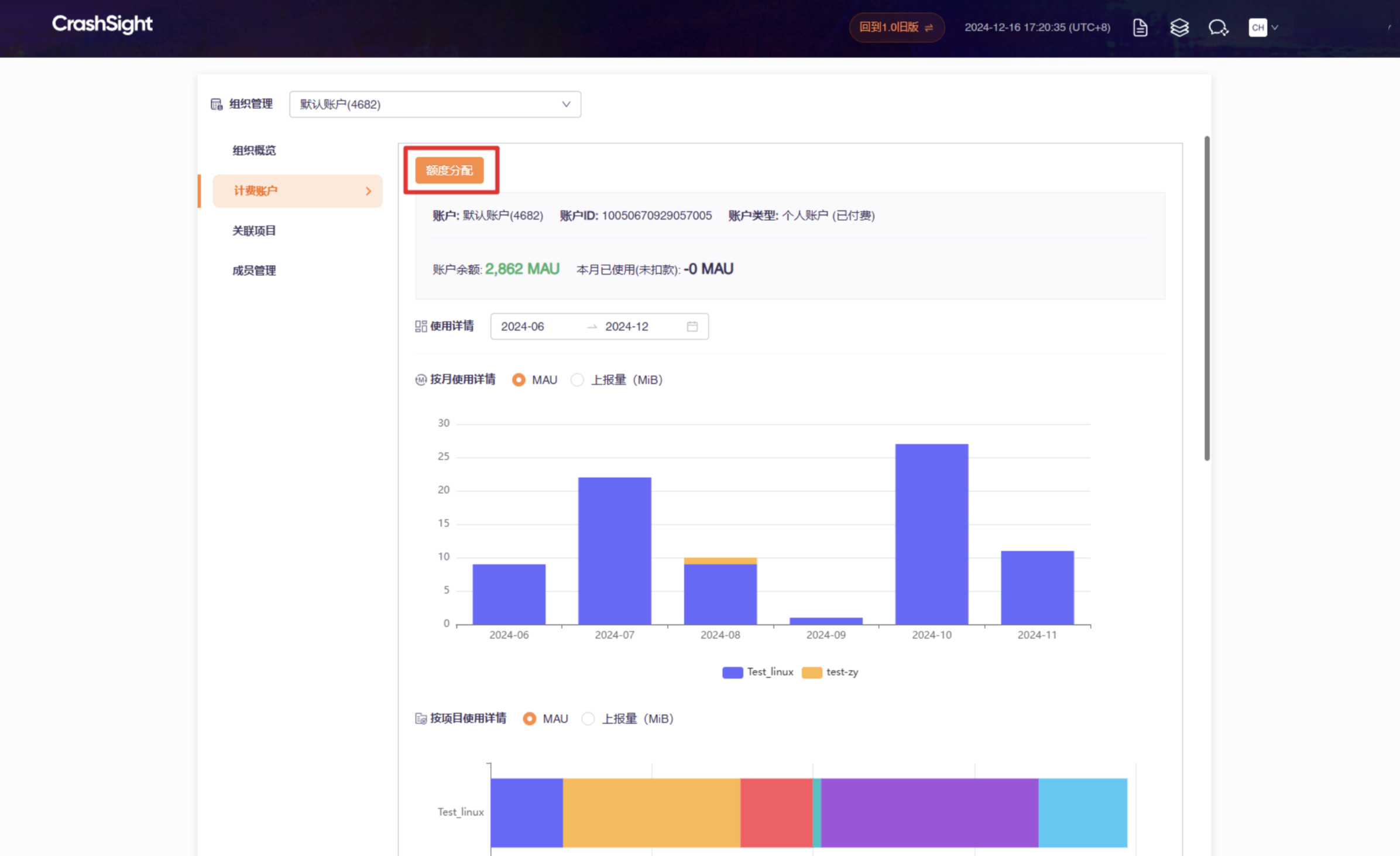Click the Test_linux axis label in project chart
1400x856 pixels.
(461, 812)
